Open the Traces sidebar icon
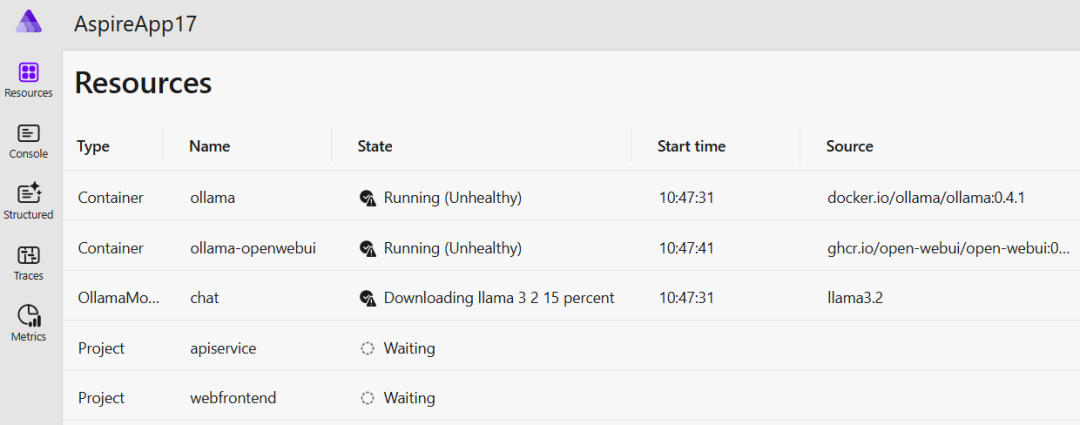This screenshot has width=1080, height=425. click(x=28, y=262)
